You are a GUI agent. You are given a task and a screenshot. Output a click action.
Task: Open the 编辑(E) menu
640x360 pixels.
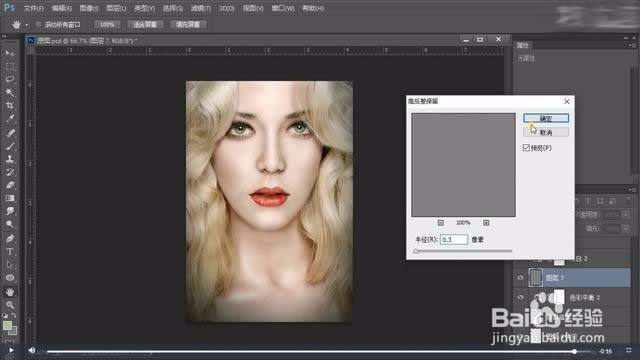(62, 8)
